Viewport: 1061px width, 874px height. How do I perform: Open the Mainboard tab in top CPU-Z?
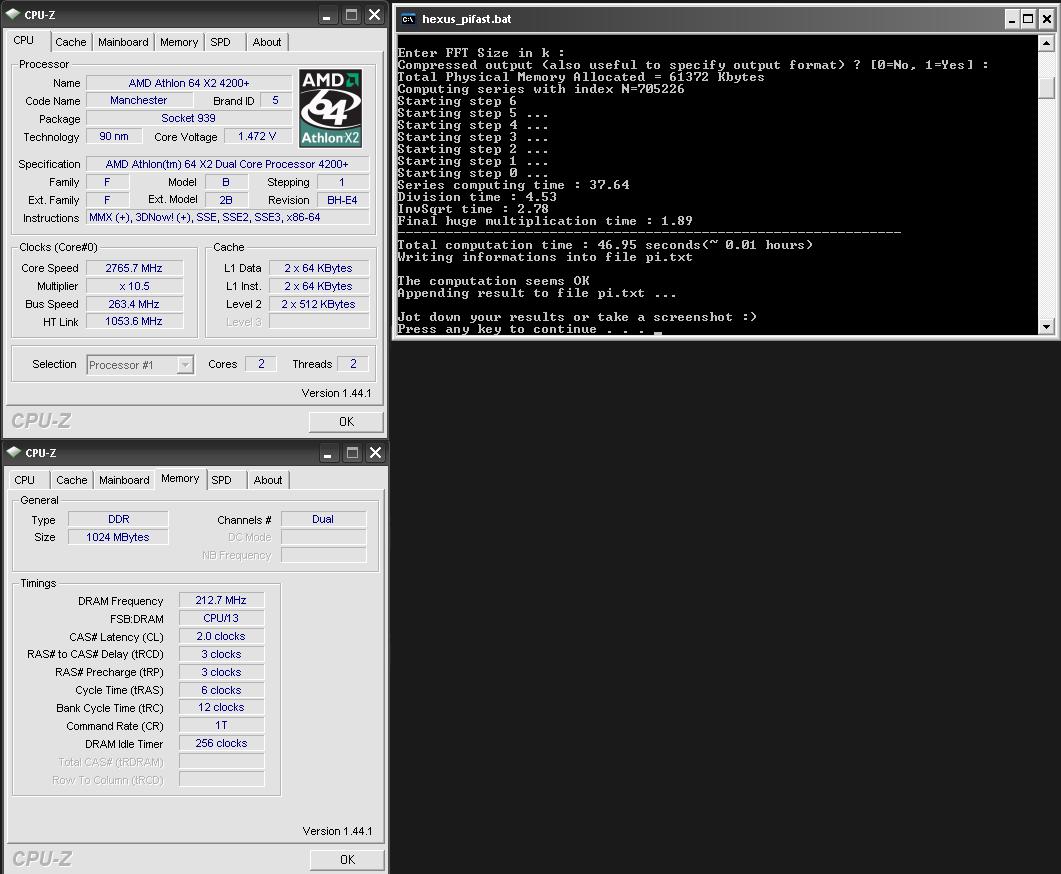coord(123,42)
